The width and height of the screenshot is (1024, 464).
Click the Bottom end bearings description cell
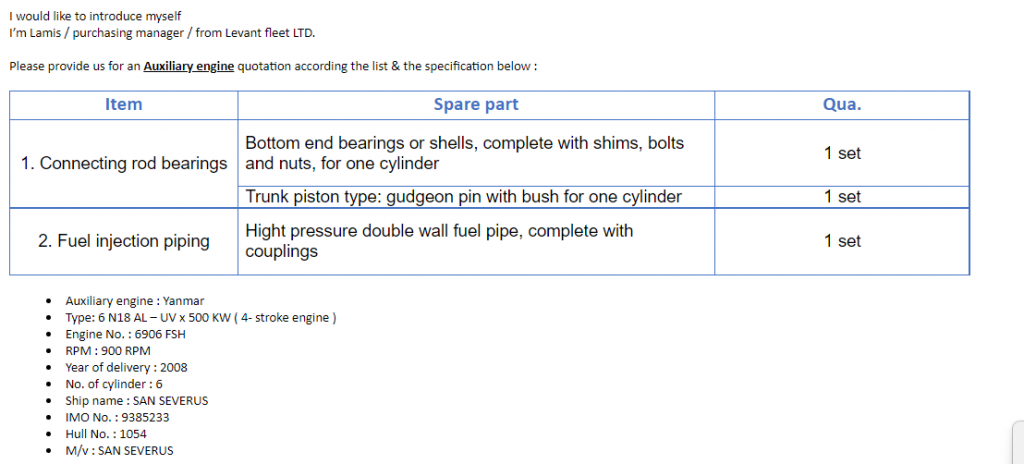[476, 153]
